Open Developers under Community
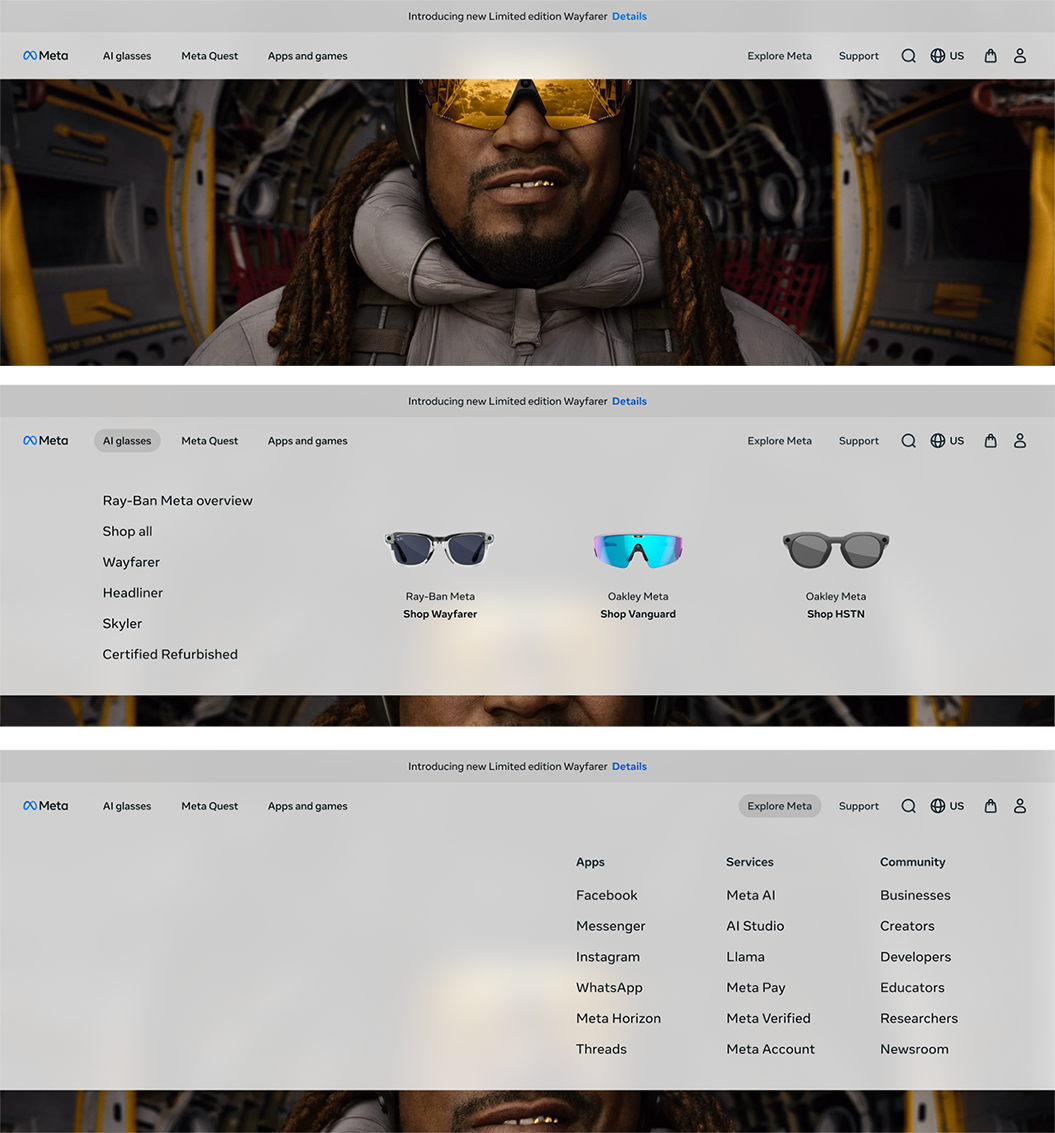Image resolution: width=1055 pixels, height=1133 pixels. (916, 957)
